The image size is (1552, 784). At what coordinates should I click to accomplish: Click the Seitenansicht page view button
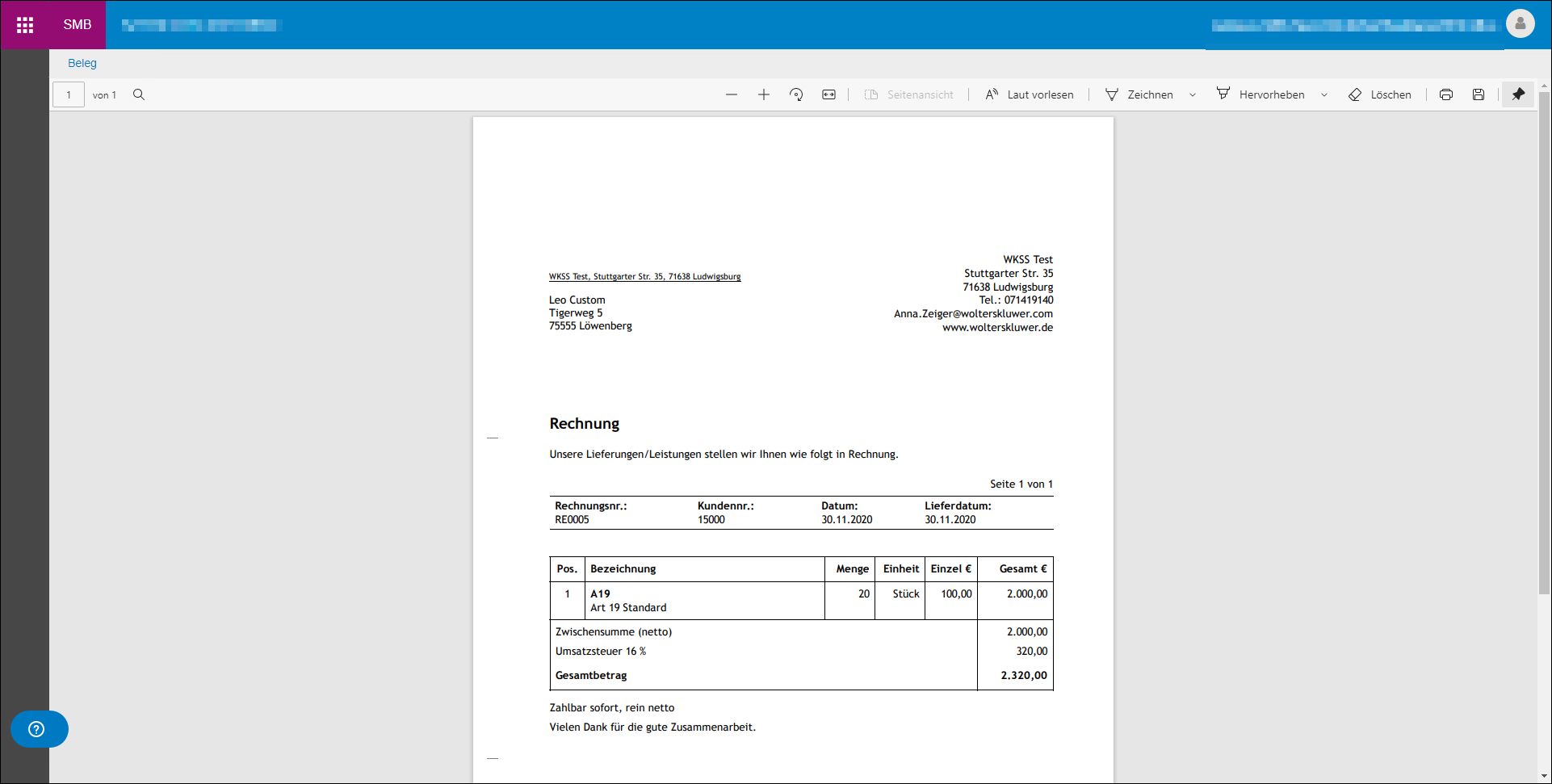(908, 94)
